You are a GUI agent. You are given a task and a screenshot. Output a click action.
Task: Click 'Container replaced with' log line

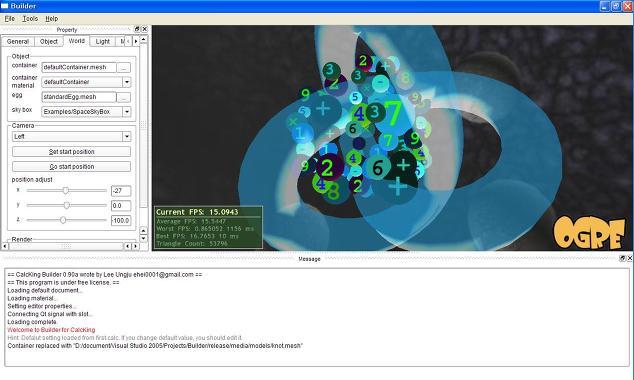click(155, 346)
